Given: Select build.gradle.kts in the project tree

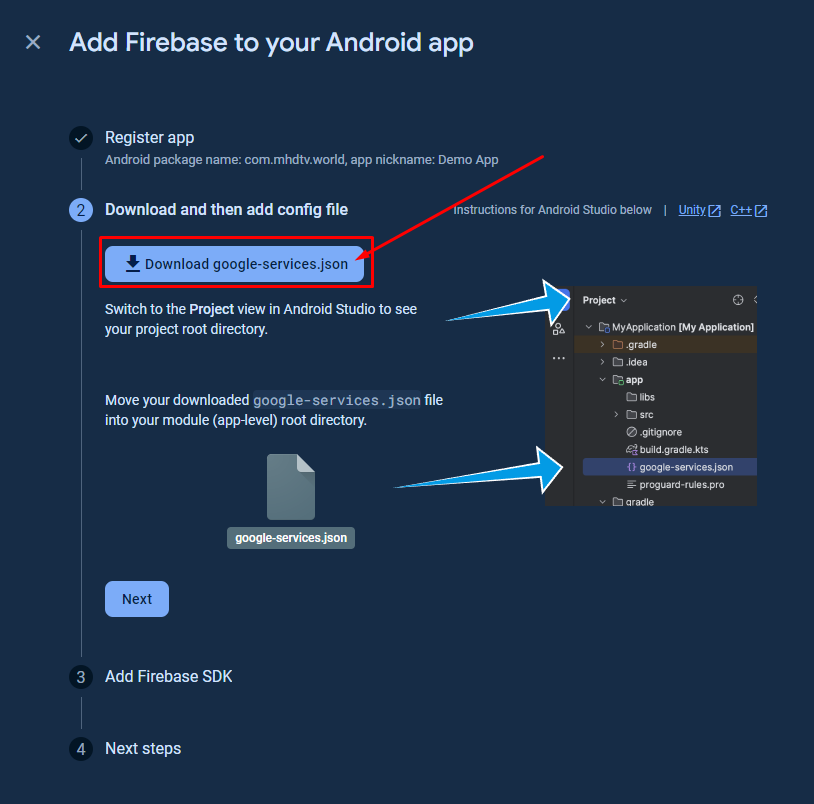Looking at the screenshot, I should tap(667, 449).
